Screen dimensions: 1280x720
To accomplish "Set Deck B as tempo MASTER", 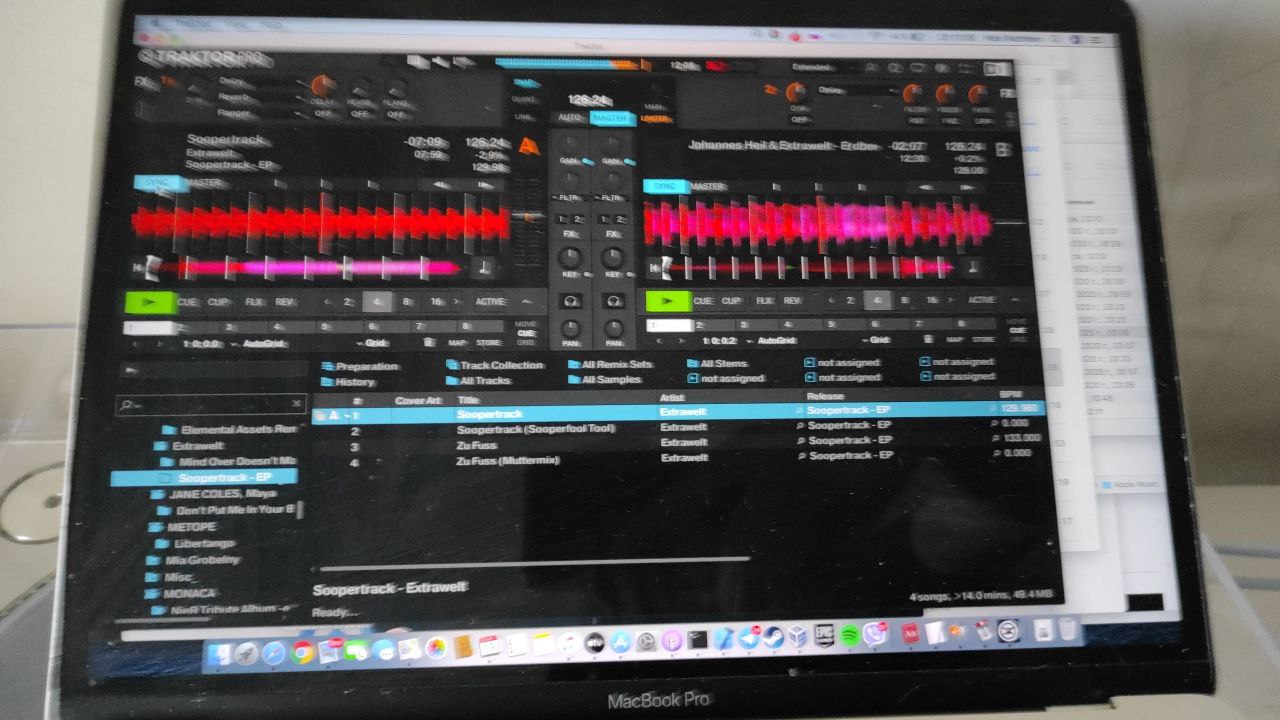I will (x=707, y=186).
